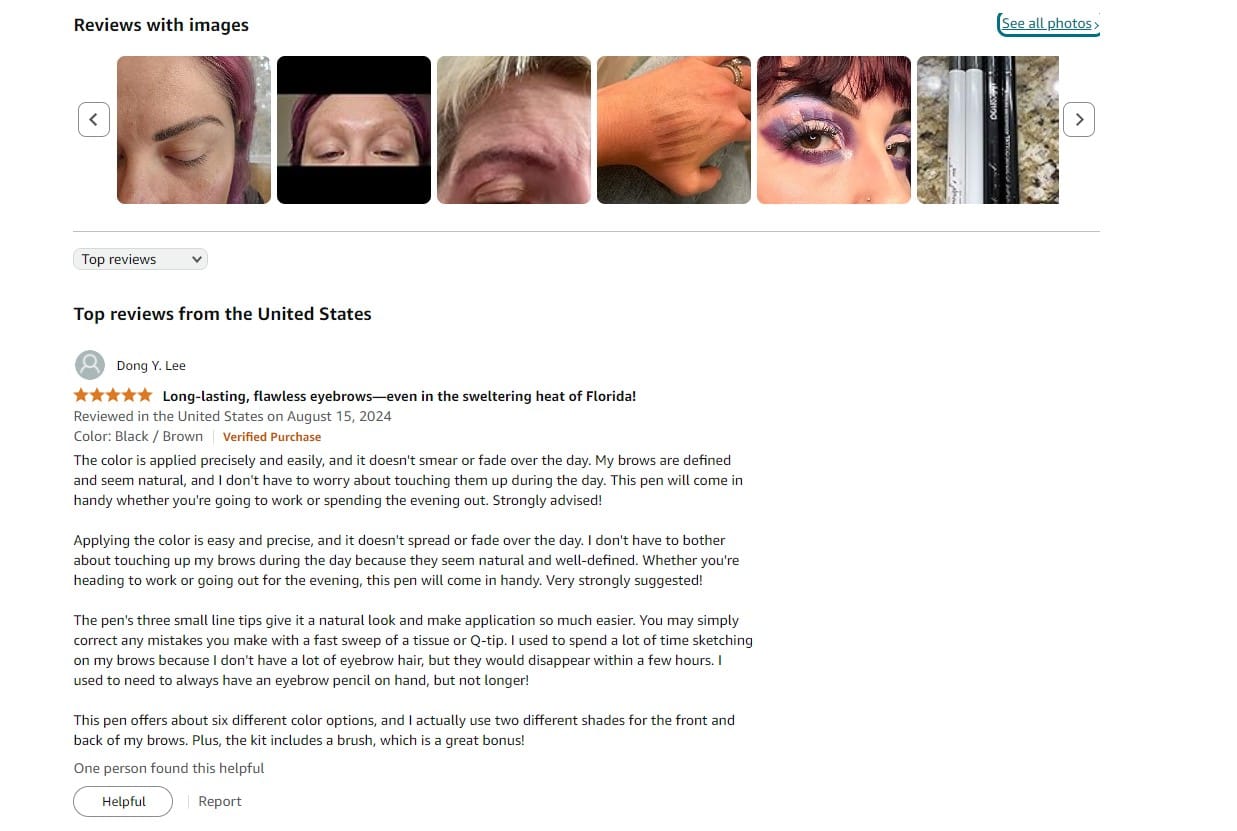The width and height of the screenshot is (1237, 831).
Task: Open the eyebrow pens product photo
Action: tap(988, 130)
